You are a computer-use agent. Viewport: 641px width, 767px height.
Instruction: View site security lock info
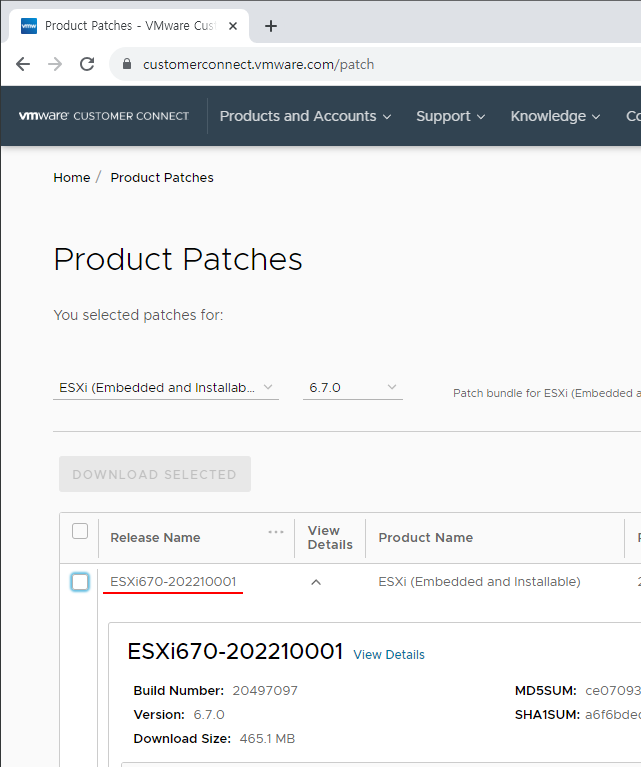tap(127, 64)
